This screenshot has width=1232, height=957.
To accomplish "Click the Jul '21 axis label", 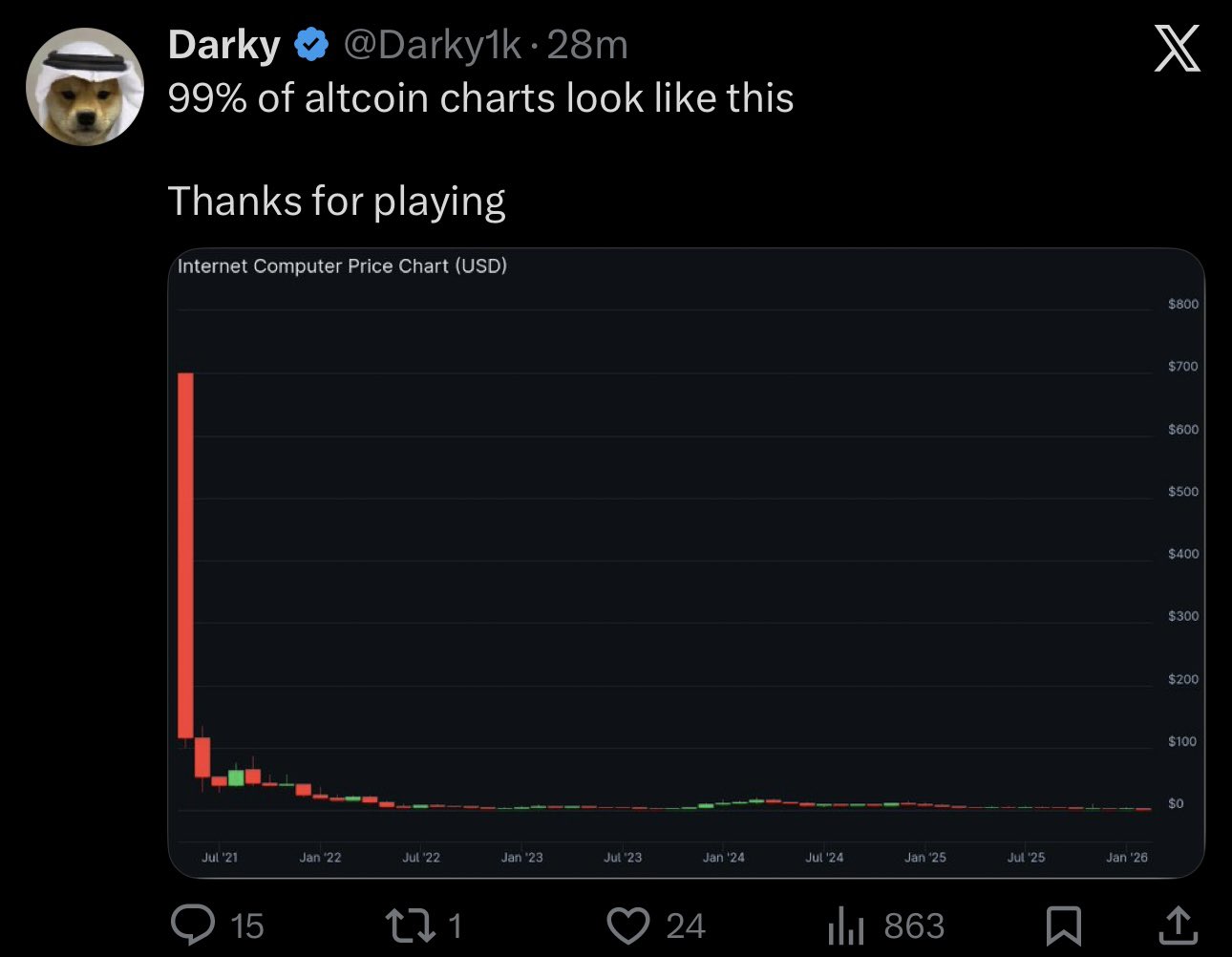I will [220, 858].
